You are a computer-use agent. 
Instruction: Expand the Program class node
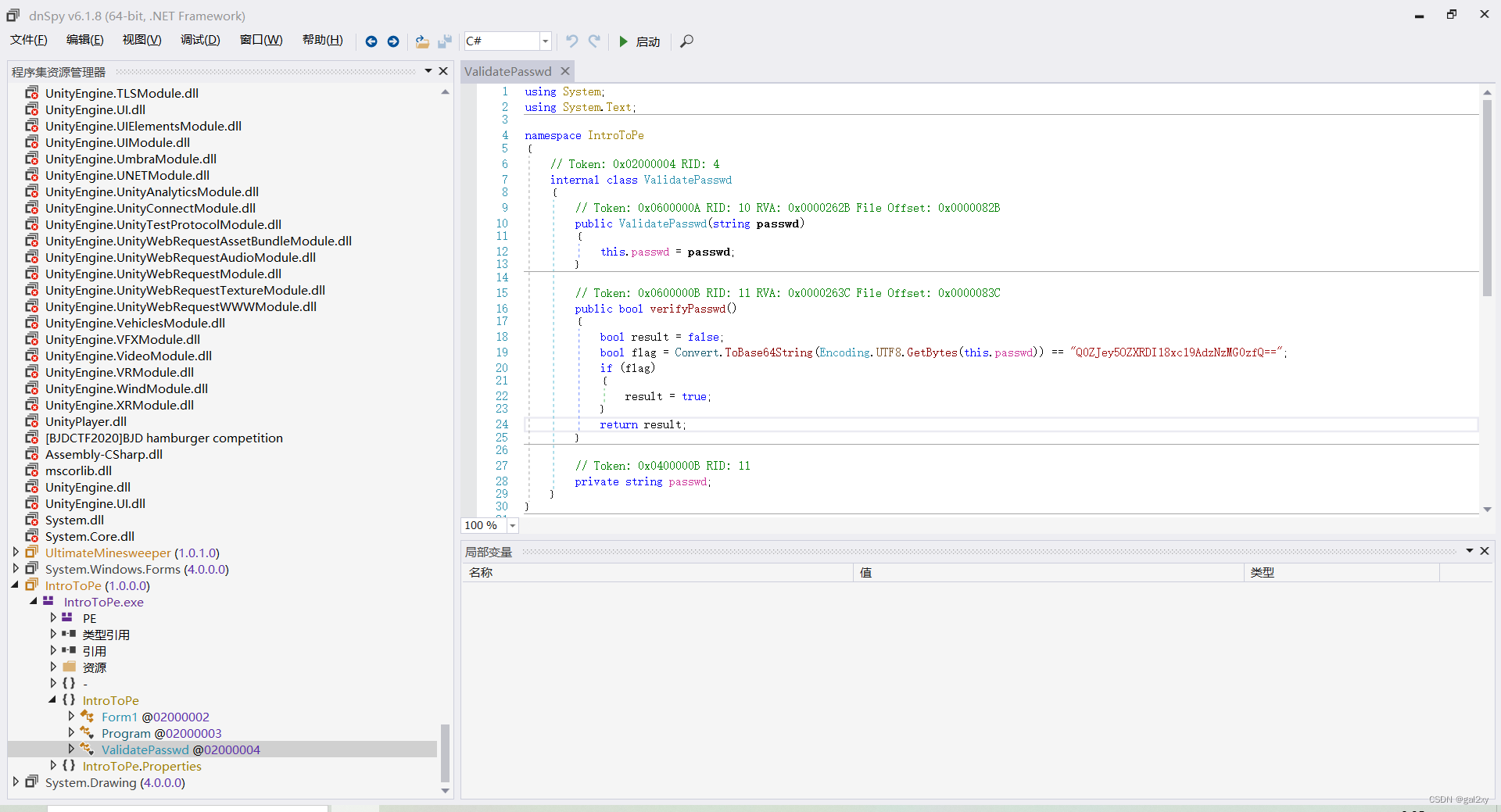tap(71, 732)
